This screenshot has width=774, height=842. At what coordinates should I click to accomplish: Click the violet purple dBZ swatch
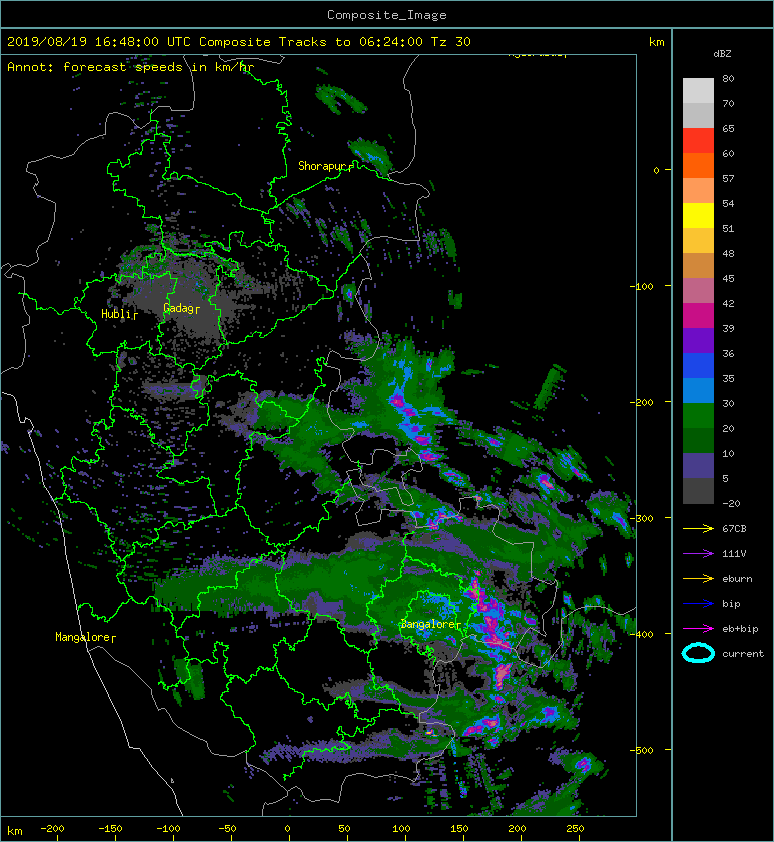[698, 341]
